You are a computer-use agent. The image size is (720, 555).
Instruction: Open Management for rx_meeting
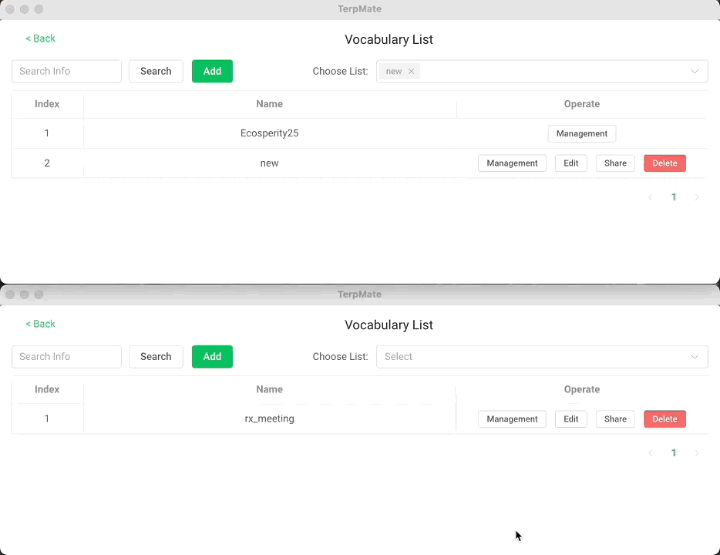(512, 419)
